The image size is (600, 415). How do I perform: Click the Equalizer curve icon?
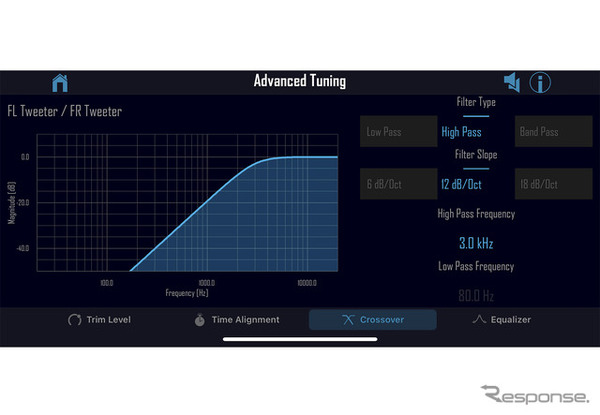479,319
